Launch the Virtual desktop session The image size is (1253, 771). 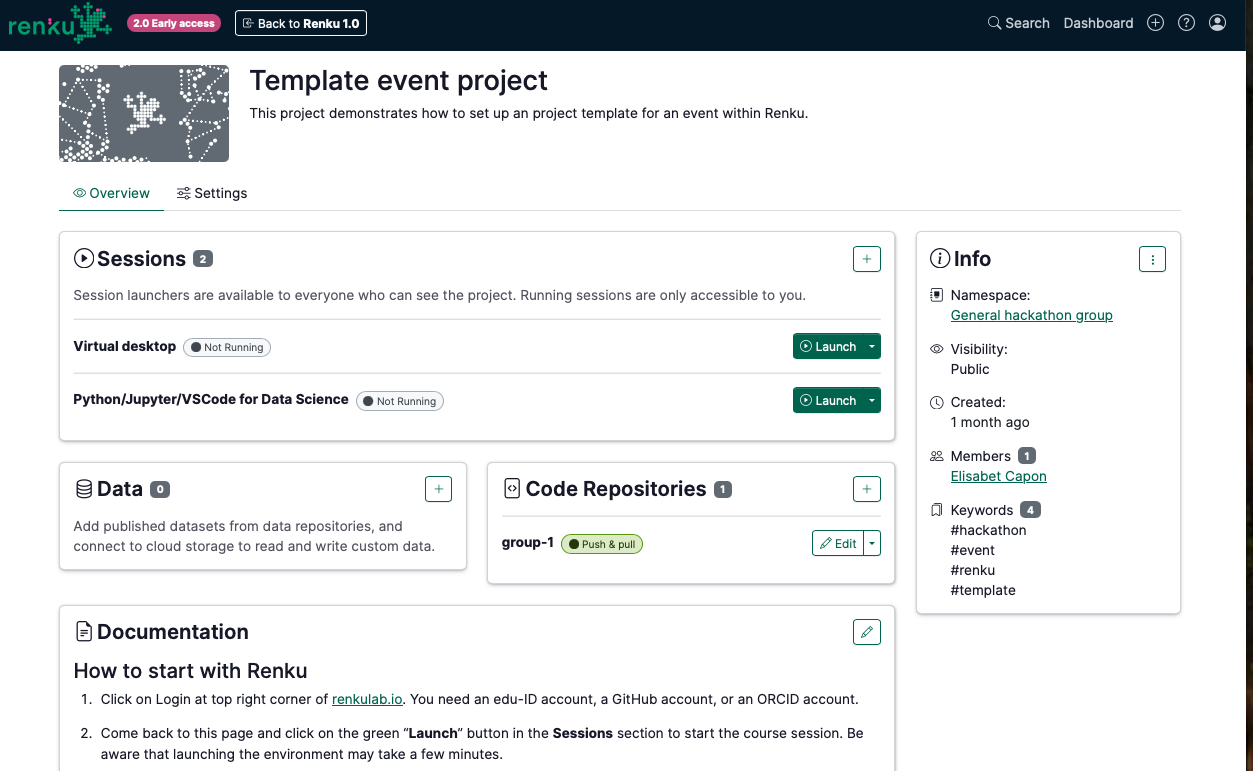pyautogui.click(x=831, y=346)
